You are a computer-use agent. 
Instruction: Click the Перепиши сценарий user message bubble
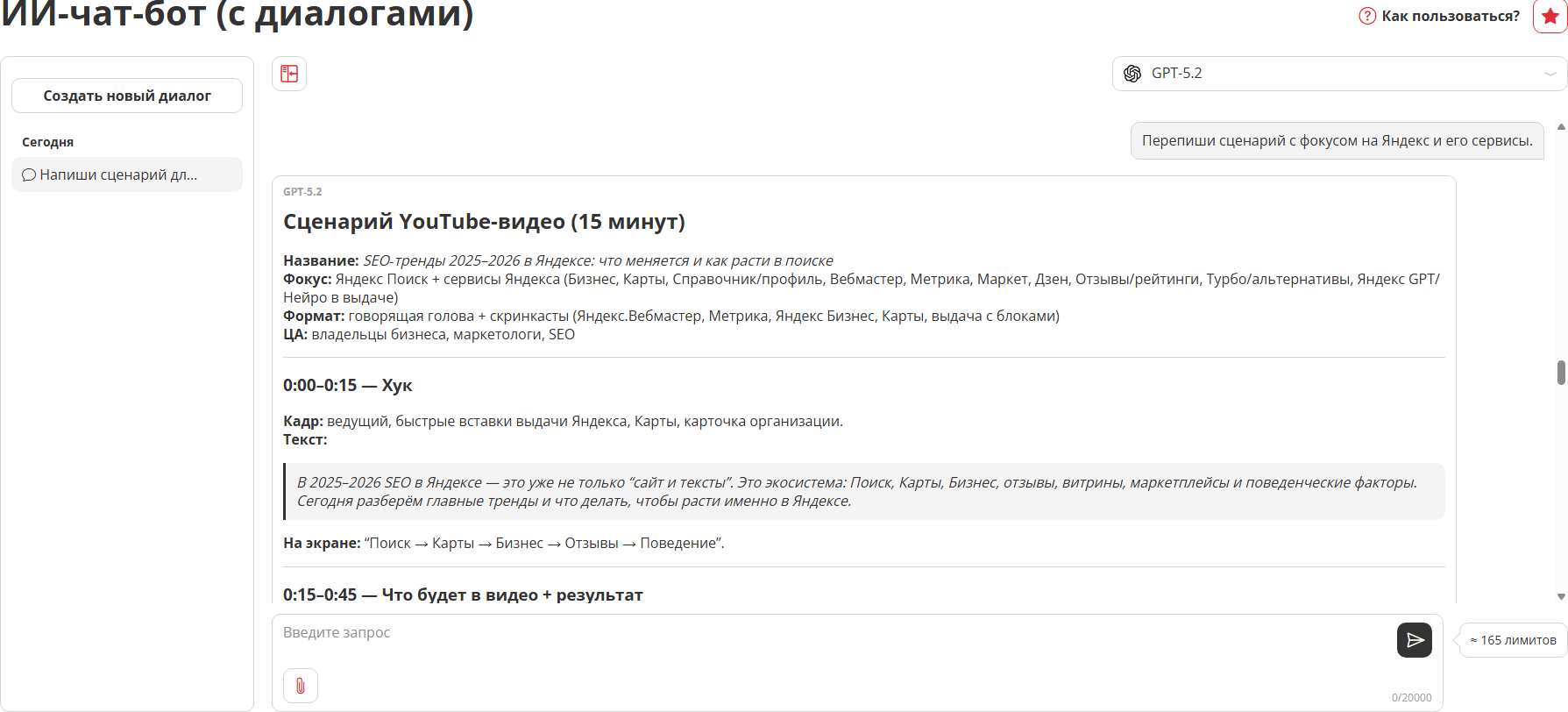1337,140
